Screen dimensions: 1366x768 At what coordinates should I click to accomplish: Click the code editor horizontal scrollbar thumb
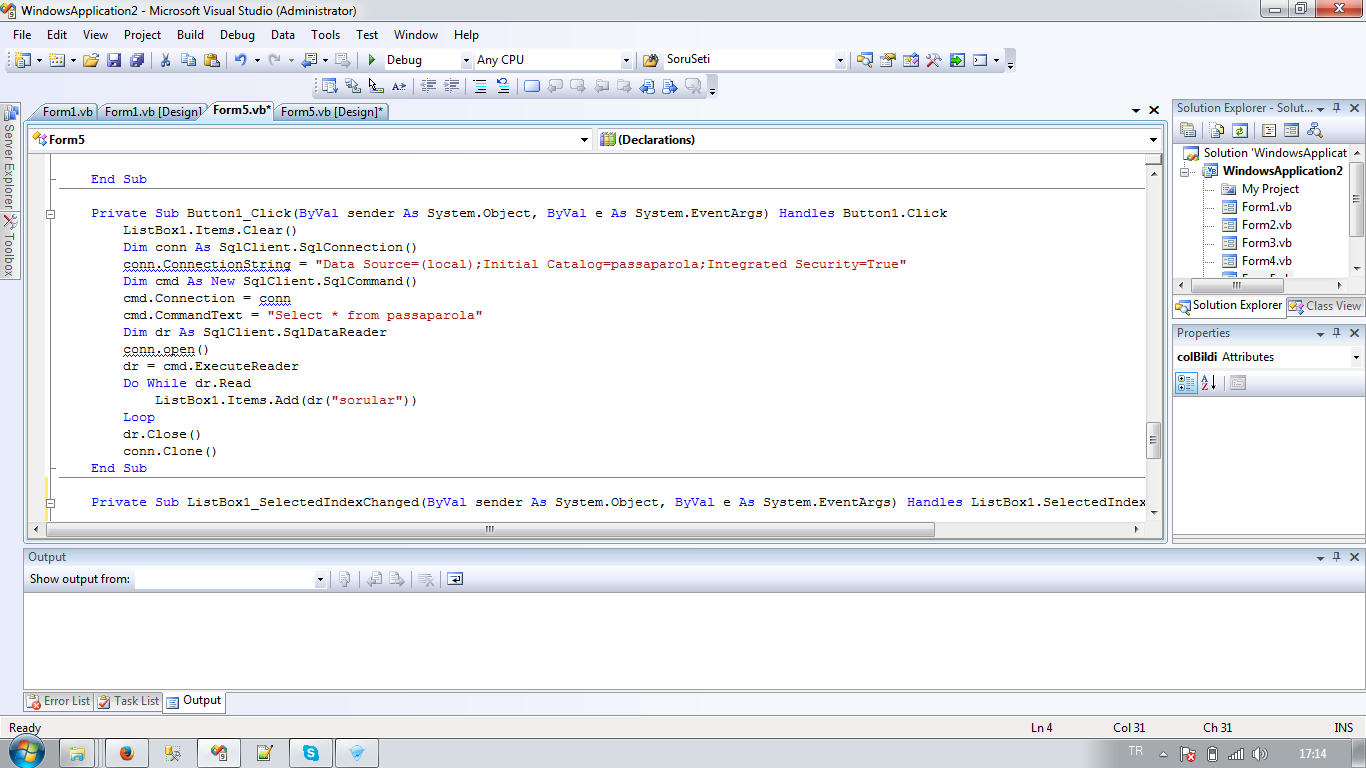pos(490,530)
